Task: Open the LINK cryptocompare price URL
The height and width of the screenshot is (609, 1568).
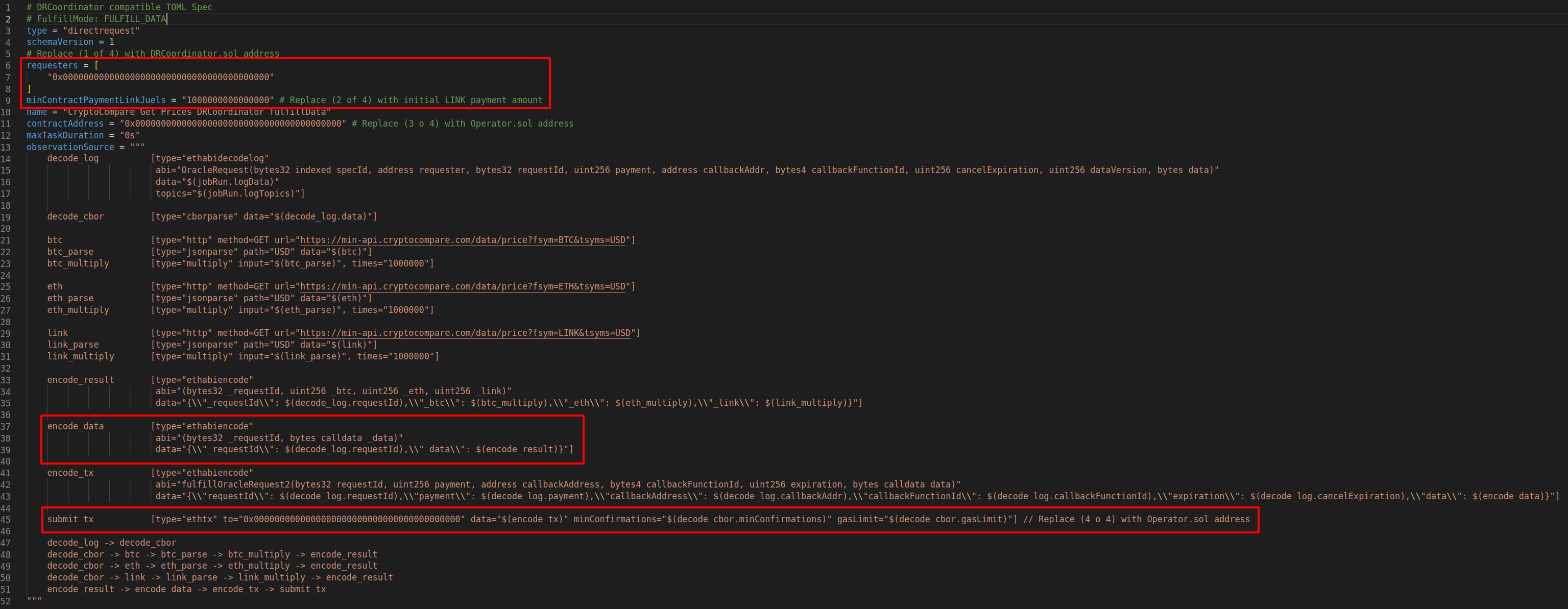Action: click(465, 333)
